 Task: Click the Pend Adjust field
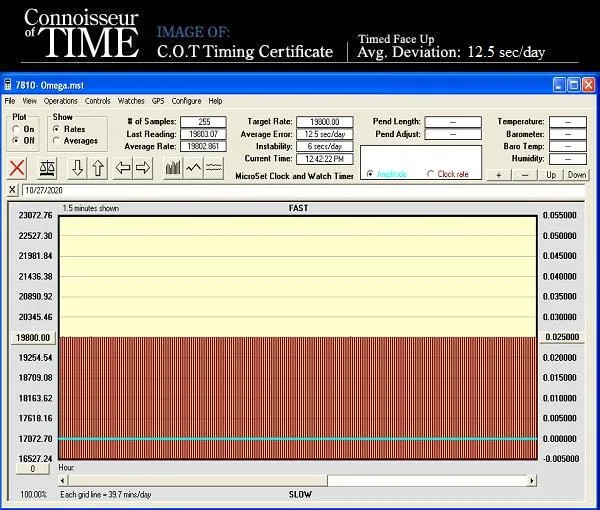[x=453, y=134]
